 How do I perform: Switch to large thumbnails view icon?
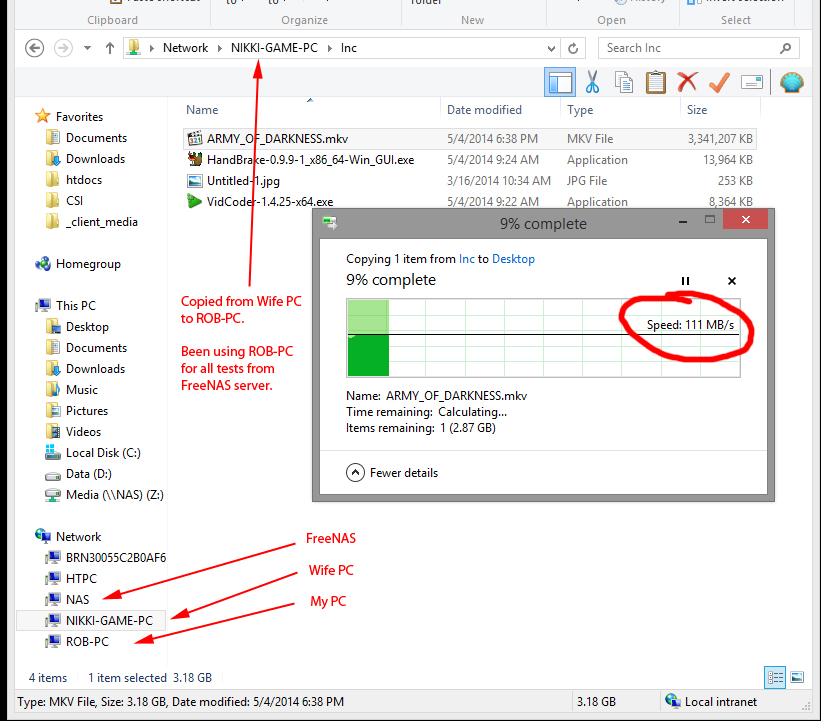(x=797, y=678)
